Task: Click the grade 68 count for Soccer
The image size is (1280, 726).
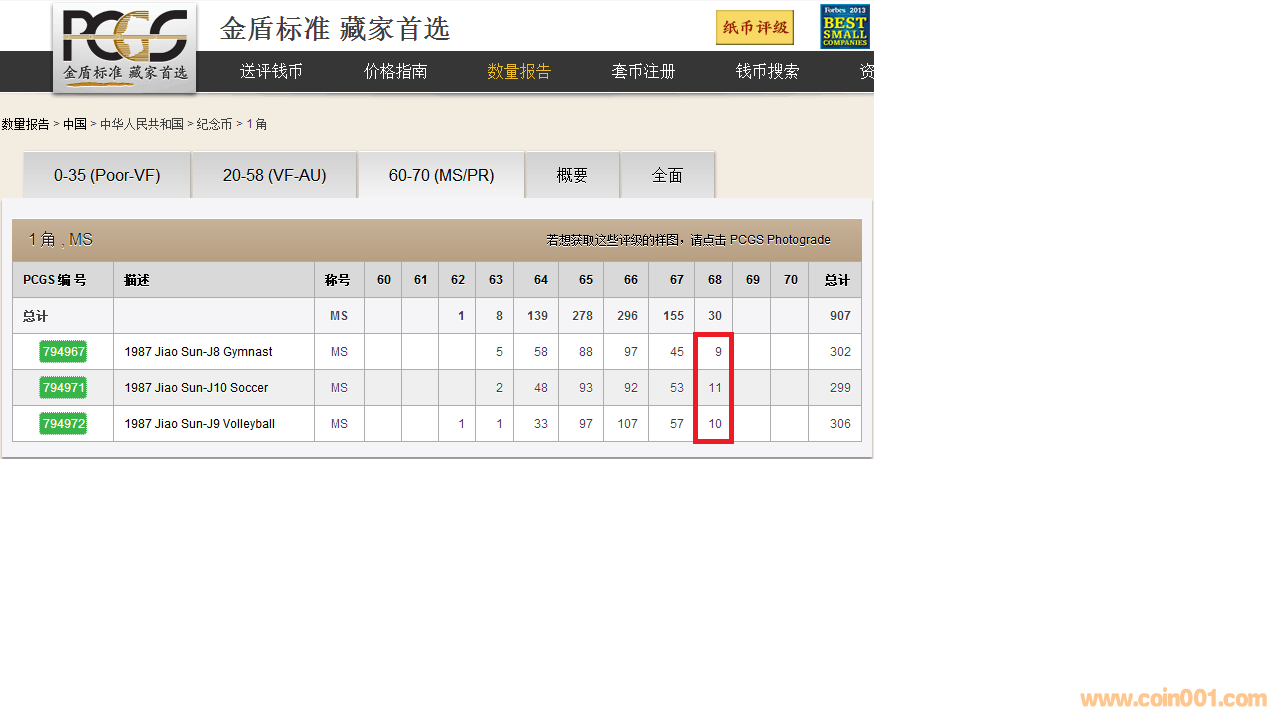Action: pyautogui.click(x=714, y=388)
